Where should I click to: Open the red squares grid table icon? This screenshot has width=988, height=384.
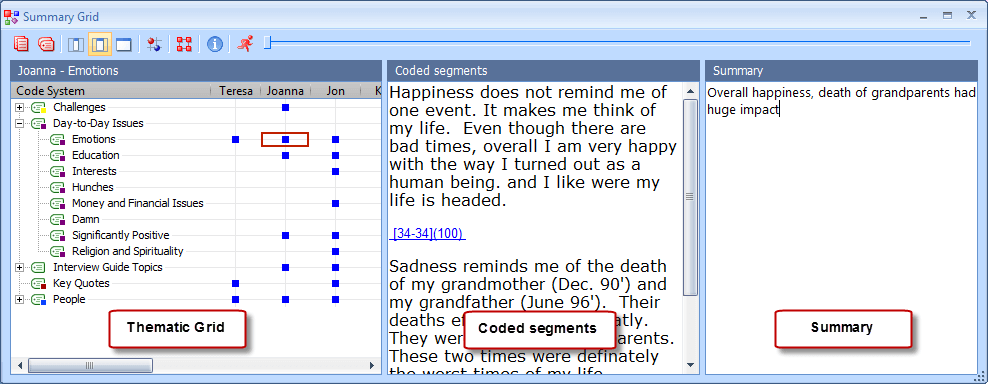pyautogui.click(x=184, y=44)
